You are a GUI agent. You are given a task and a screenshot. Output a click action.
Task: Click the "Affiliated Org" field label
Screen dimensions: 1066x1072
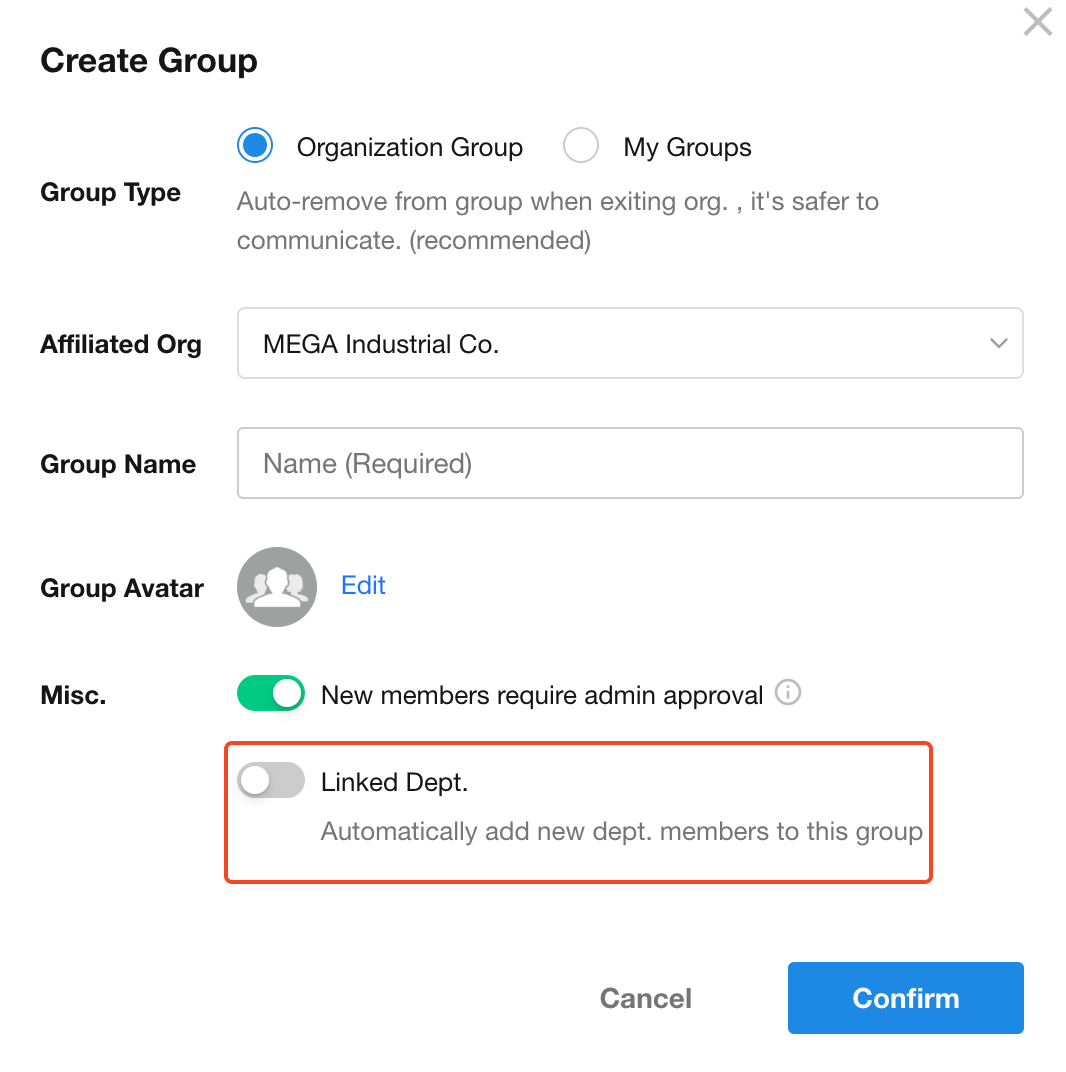tap(121, 345)
